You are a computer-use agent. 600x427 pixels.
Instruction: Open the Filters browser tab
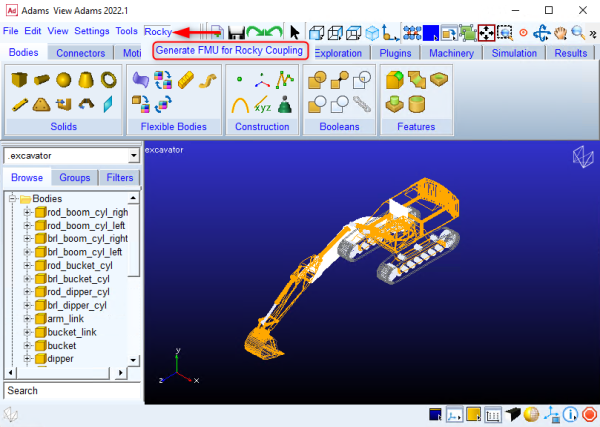120,178
